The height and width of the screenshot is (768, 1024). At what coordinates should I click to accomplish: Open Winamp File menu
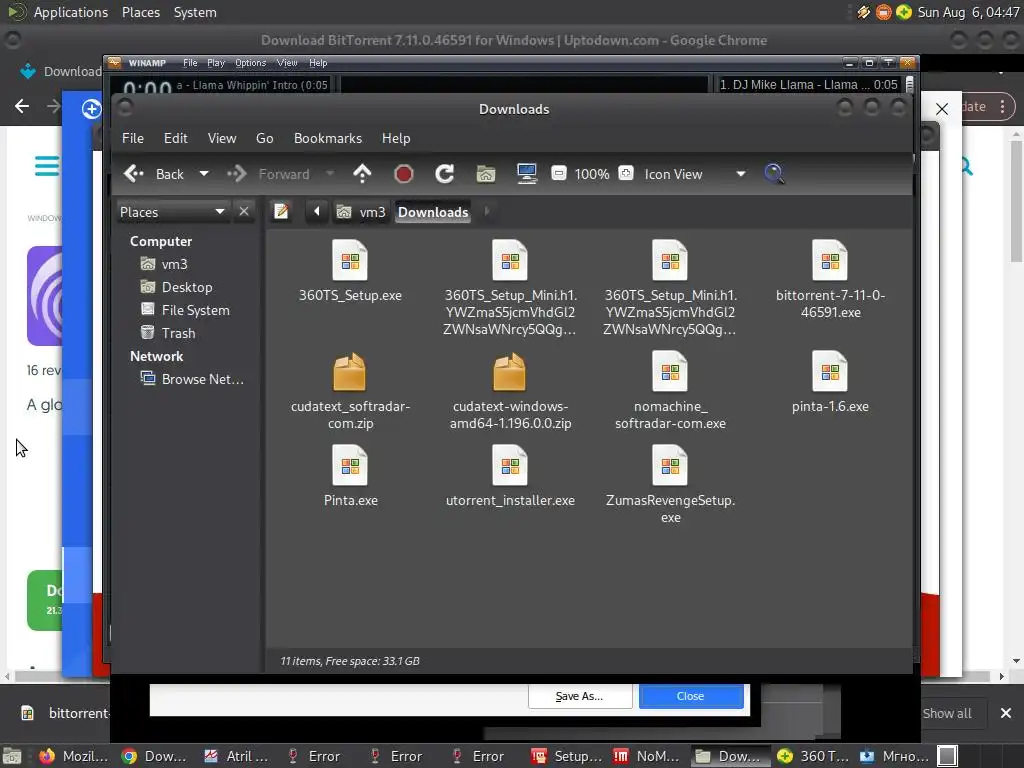tap(190, 63)
